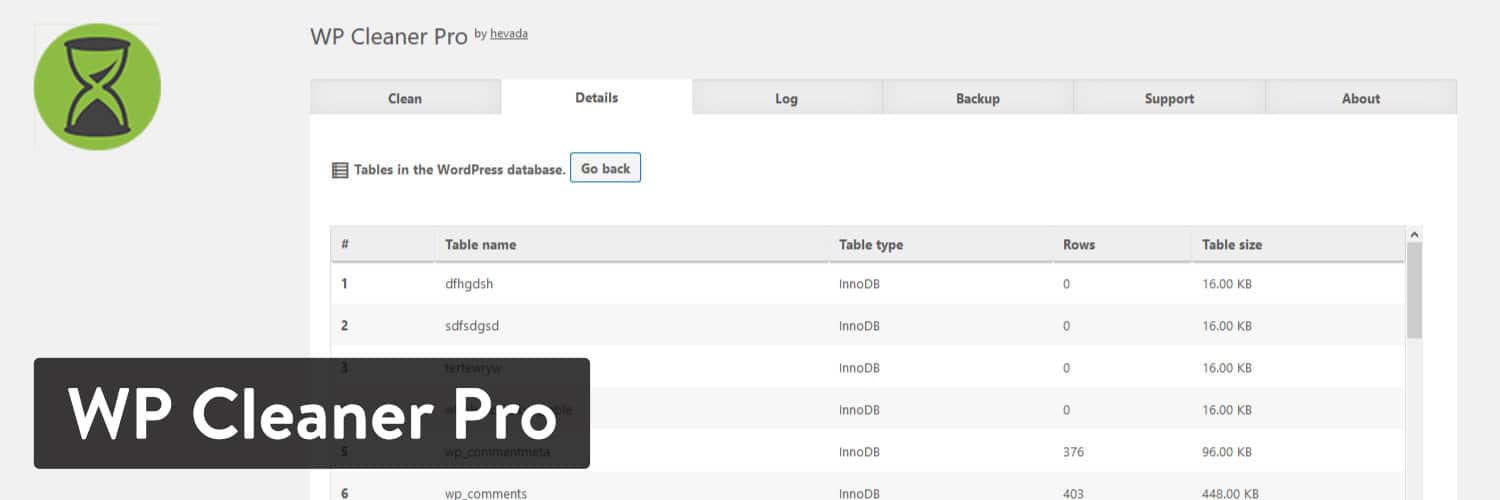Viewport: 1500px width, 500px height.
Task: Select the table name 'dfhgdsh'
Action: [x=469, y=284]
